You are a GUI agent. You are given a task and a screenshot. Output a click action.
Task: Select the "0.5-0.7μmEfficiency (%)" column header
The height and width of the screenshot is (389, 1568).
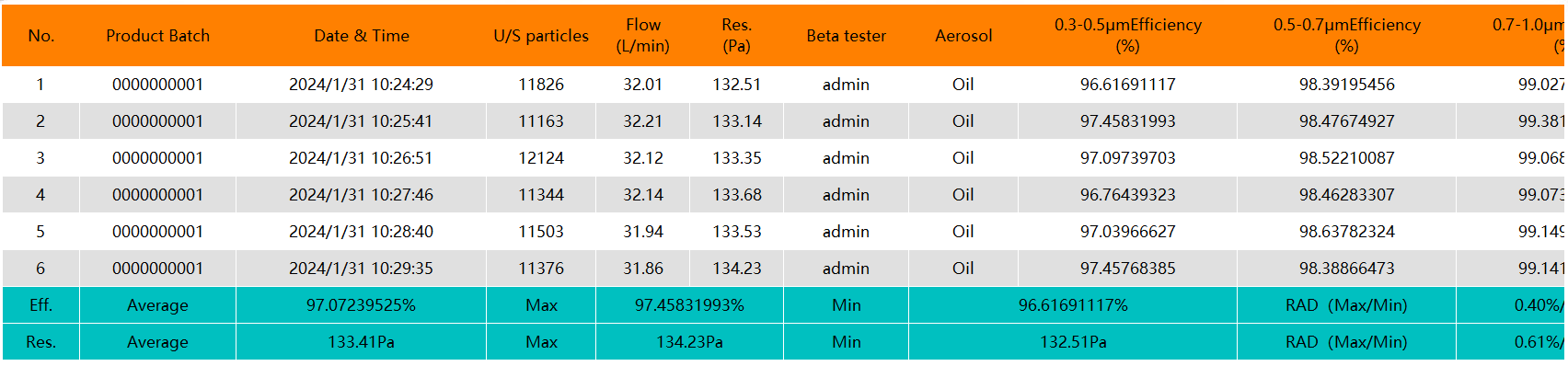1346,36
